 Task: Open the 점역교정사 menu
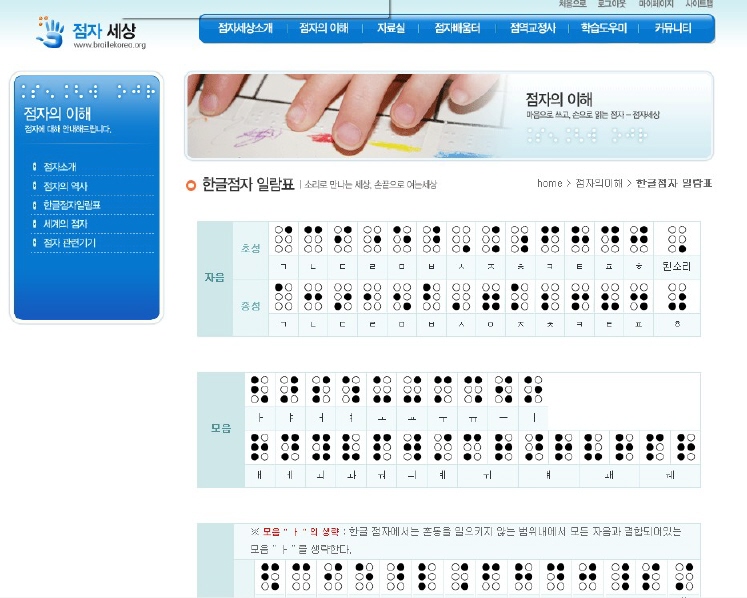pos(533,28)
